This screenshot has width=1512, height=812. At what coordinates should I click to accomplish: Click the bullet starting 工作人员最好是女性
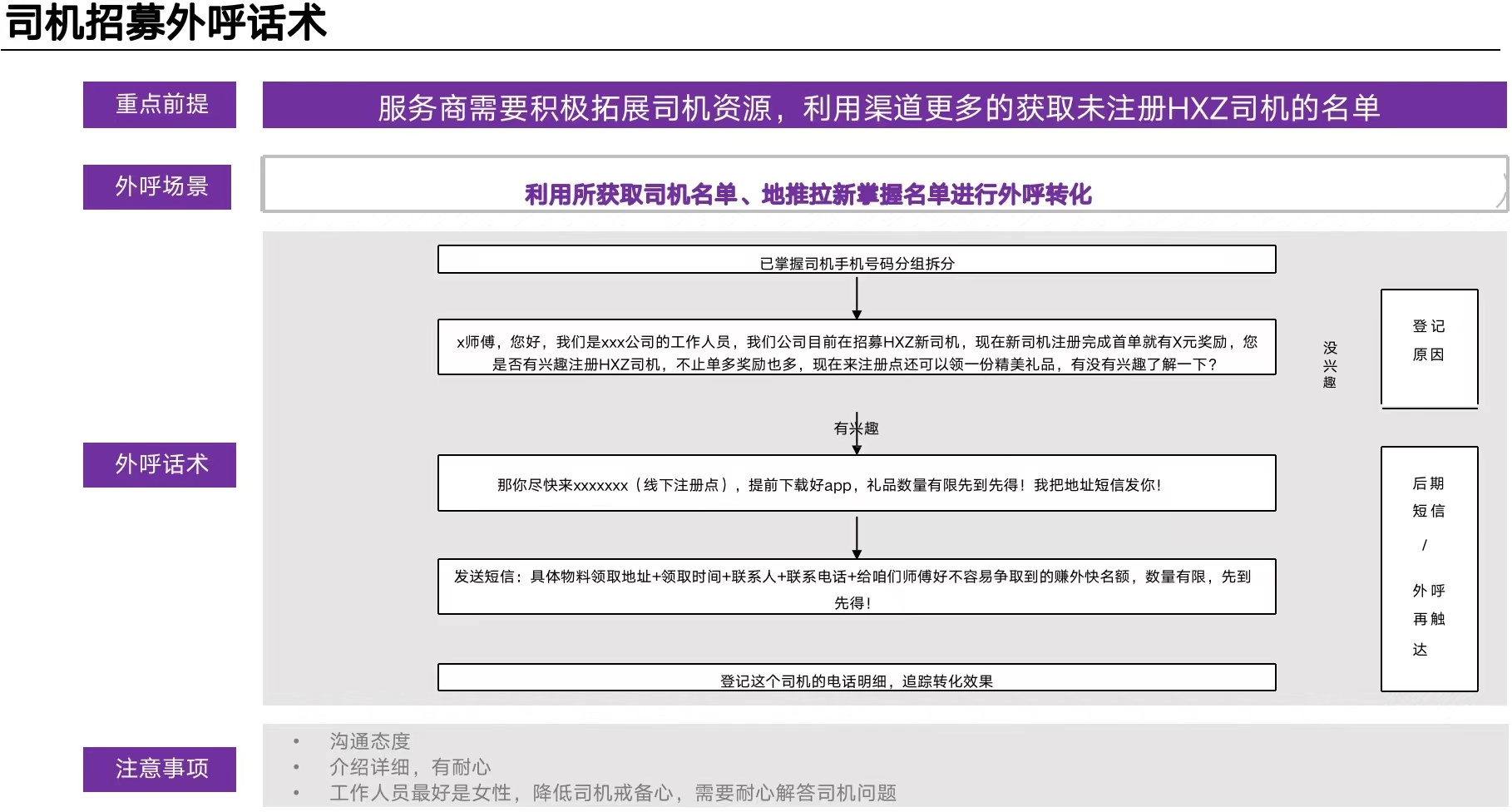click(x=613, y=793)
